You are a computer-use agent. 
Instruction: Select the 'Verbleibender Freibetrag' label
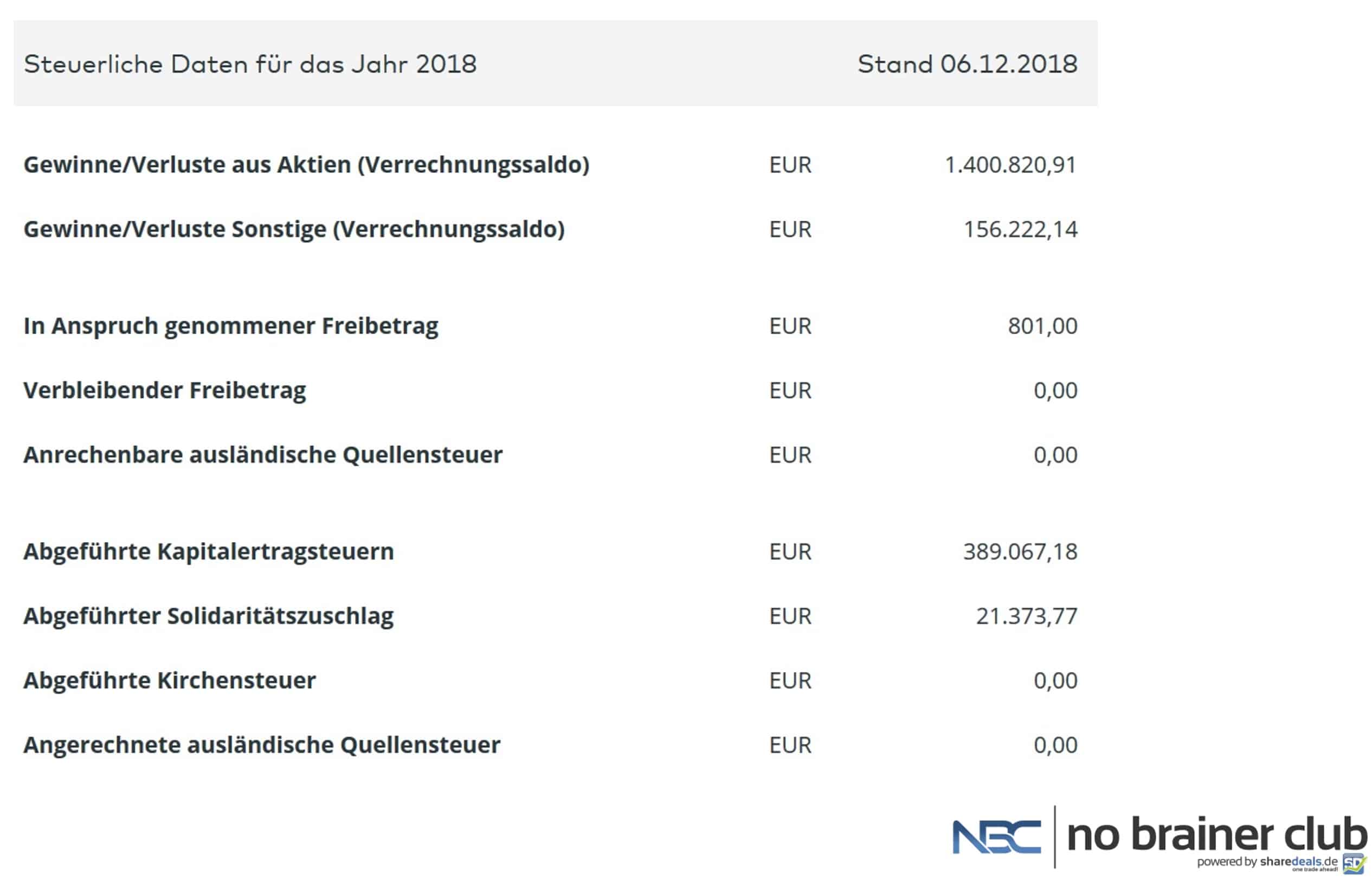[x=164, y=391]
